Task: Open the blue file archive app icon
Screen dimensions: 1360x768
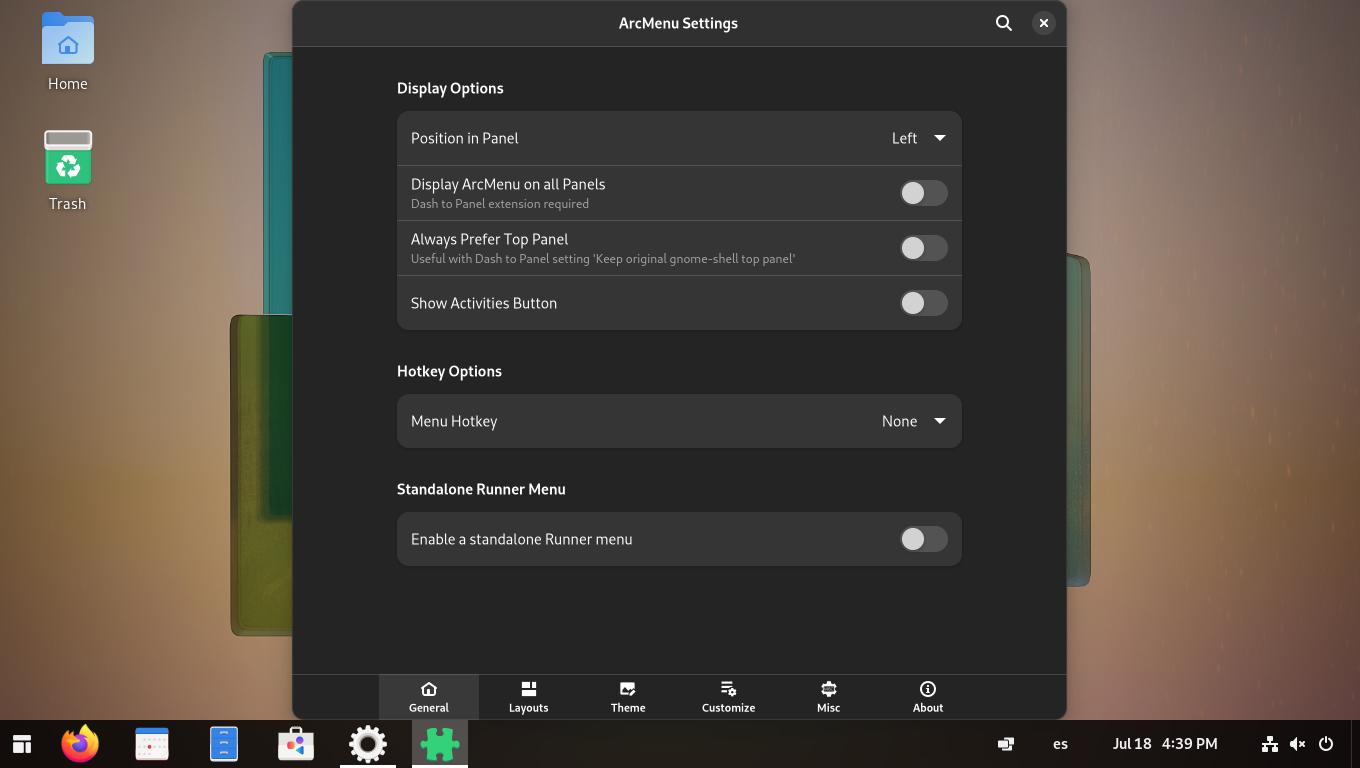Action: coord(224,744)
